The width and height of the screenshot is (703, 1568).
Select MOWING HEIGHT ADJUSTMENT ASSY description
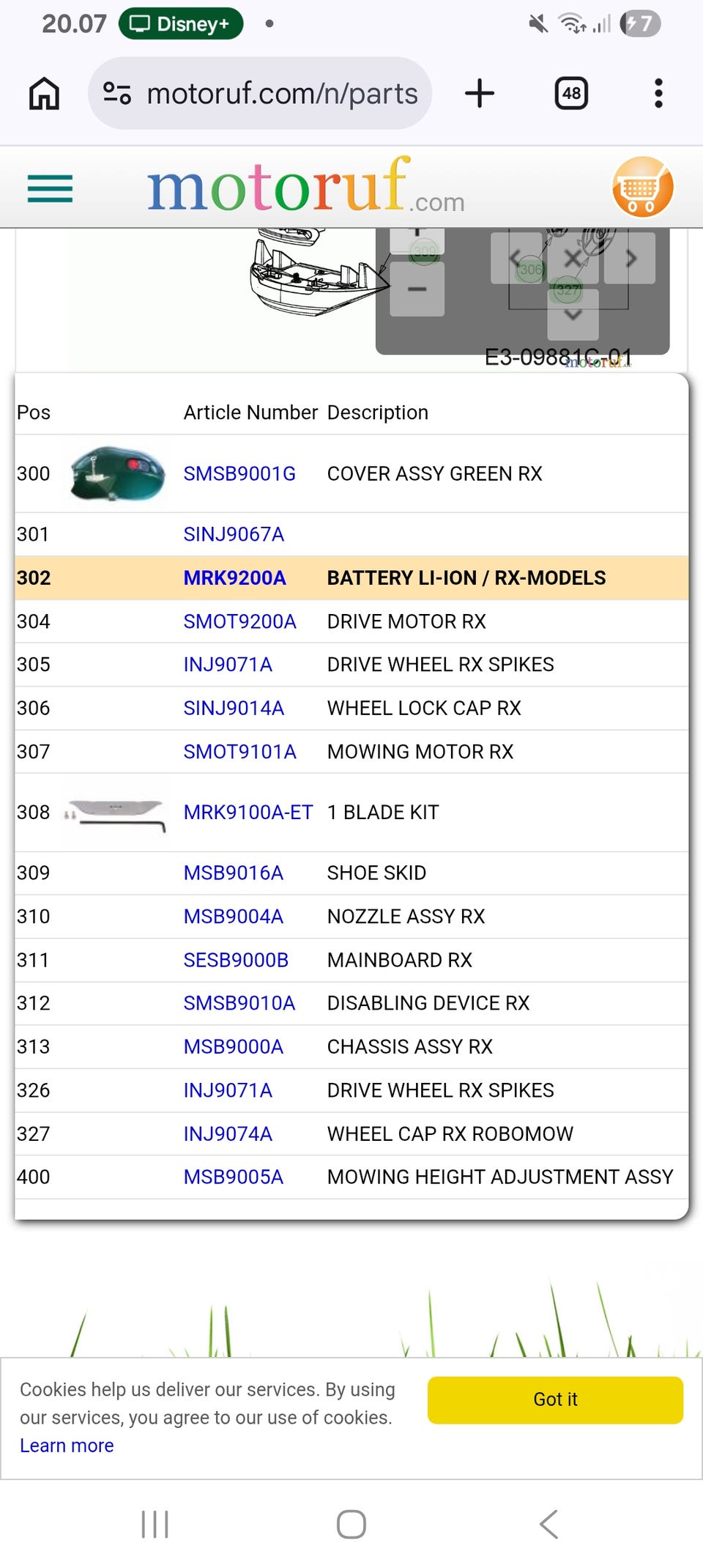click(500, 1177)
